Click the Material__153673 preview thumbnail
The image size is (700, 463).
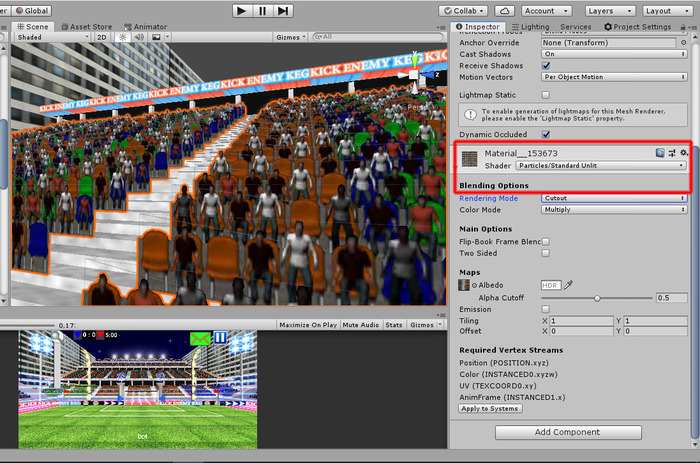tap(469, 159)
